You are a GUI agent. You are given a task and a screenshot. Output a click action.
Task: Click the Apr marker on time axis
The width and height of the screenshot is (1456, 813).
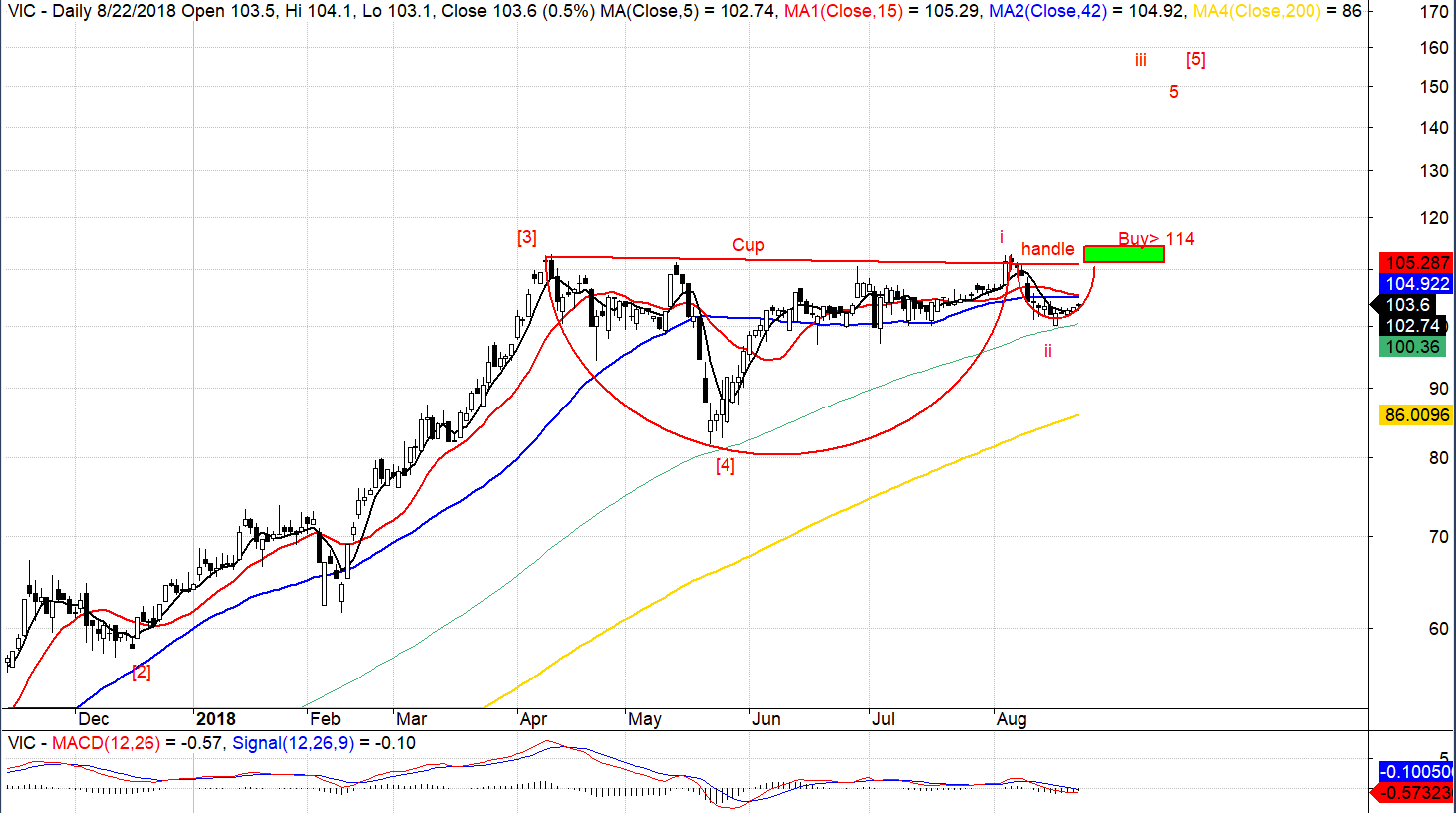[533, 719]
